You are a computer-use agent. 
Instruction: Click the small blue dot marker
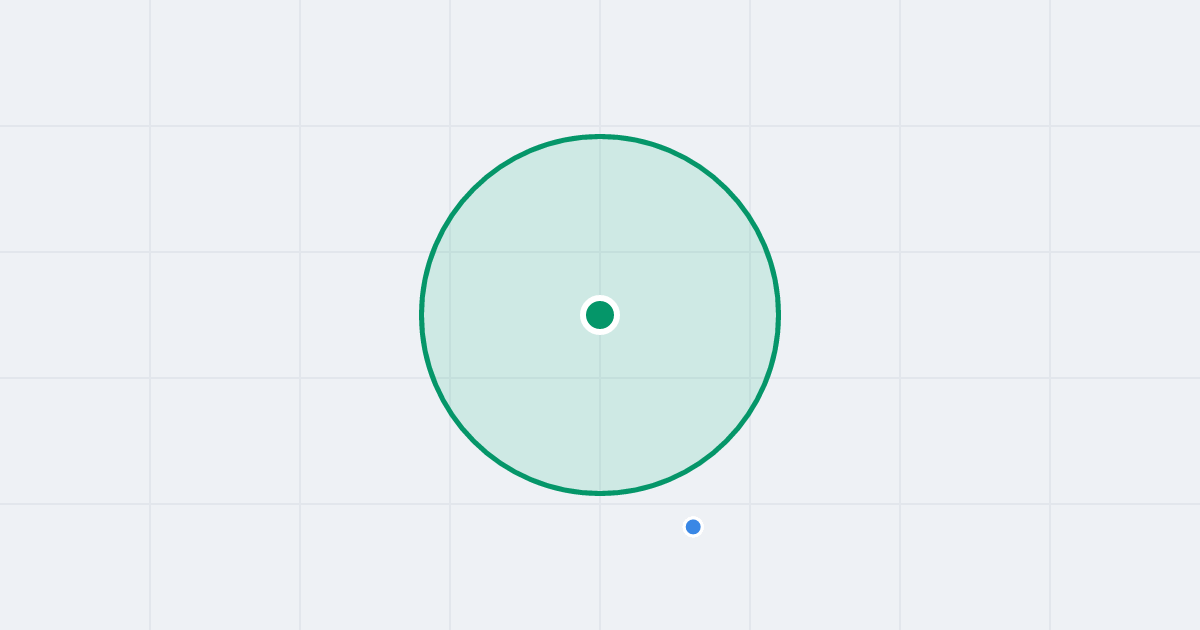693,527
